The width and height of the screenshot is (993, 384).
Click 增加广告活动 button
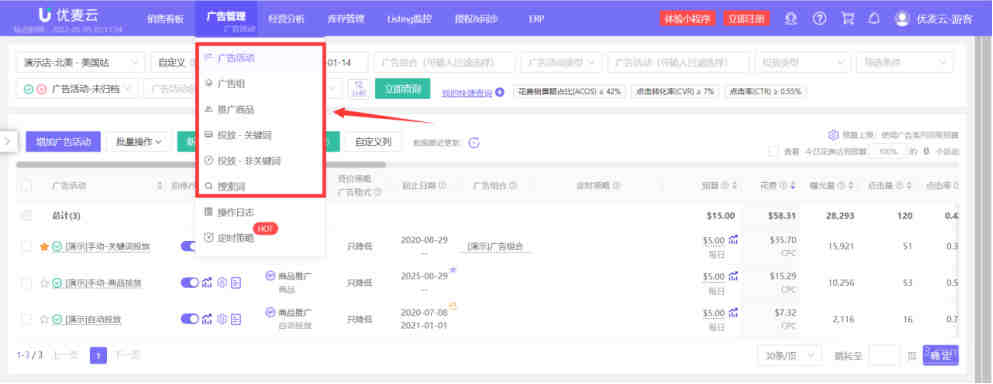tap(63, 142)
